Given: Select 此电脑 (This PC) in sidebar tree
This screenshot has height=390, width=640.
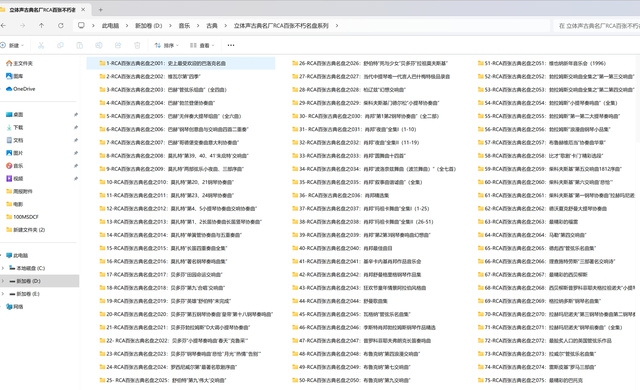Looking at the screenshot, I should (x=17, y=255).
